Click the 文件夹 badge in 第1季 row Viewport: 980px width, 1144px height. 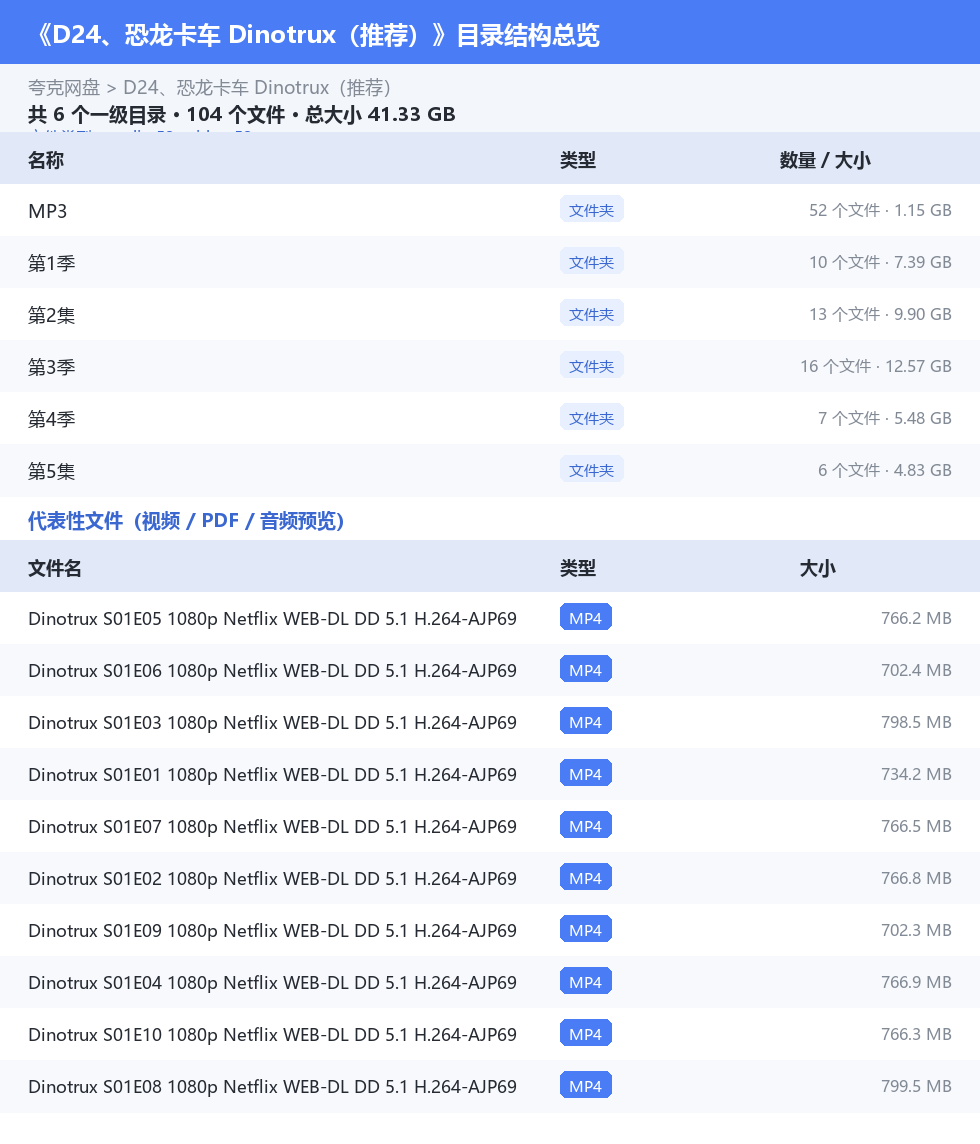[x=592, y=262]
